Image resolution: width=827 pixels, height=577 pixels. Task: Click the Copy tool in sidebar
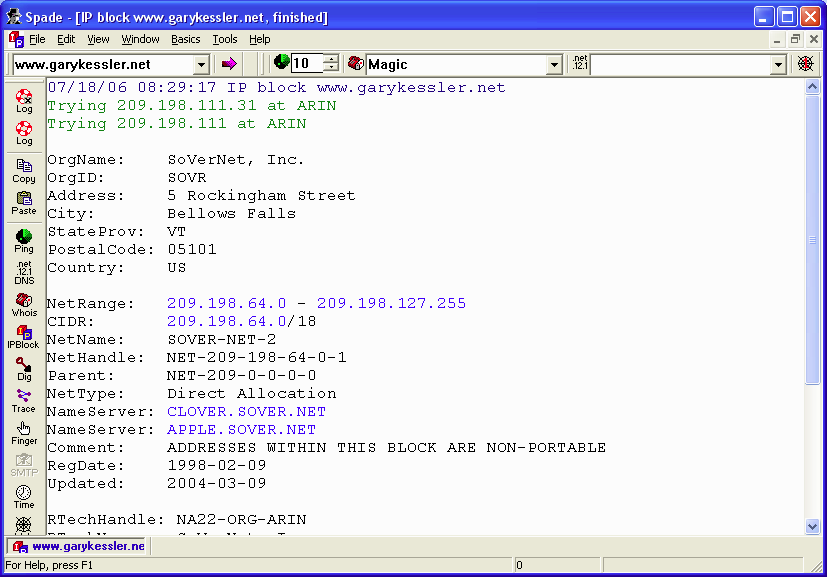click(24, 171)
